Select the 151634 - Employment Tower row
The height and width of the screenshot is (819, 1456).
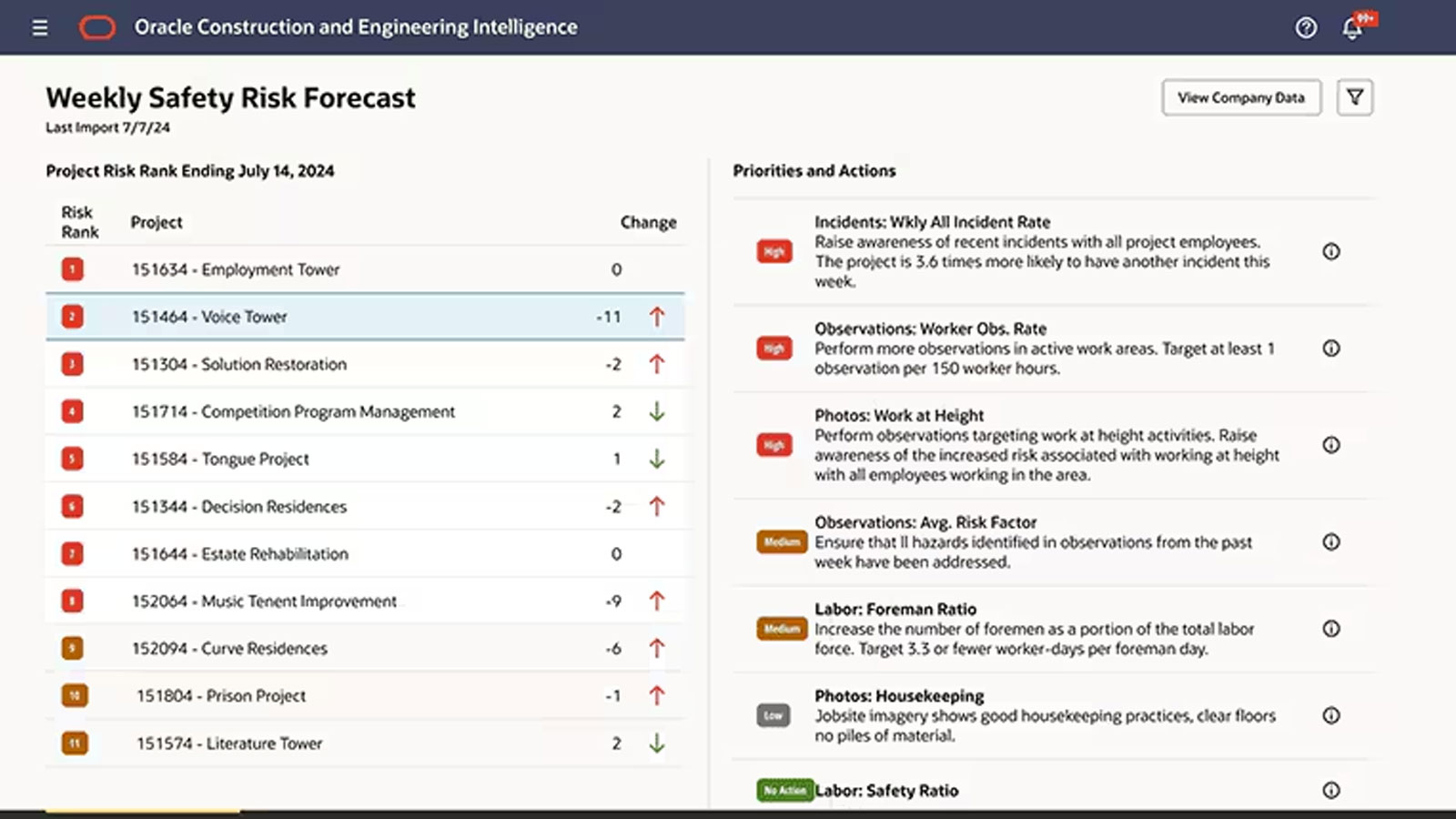[x=365, y=269]
